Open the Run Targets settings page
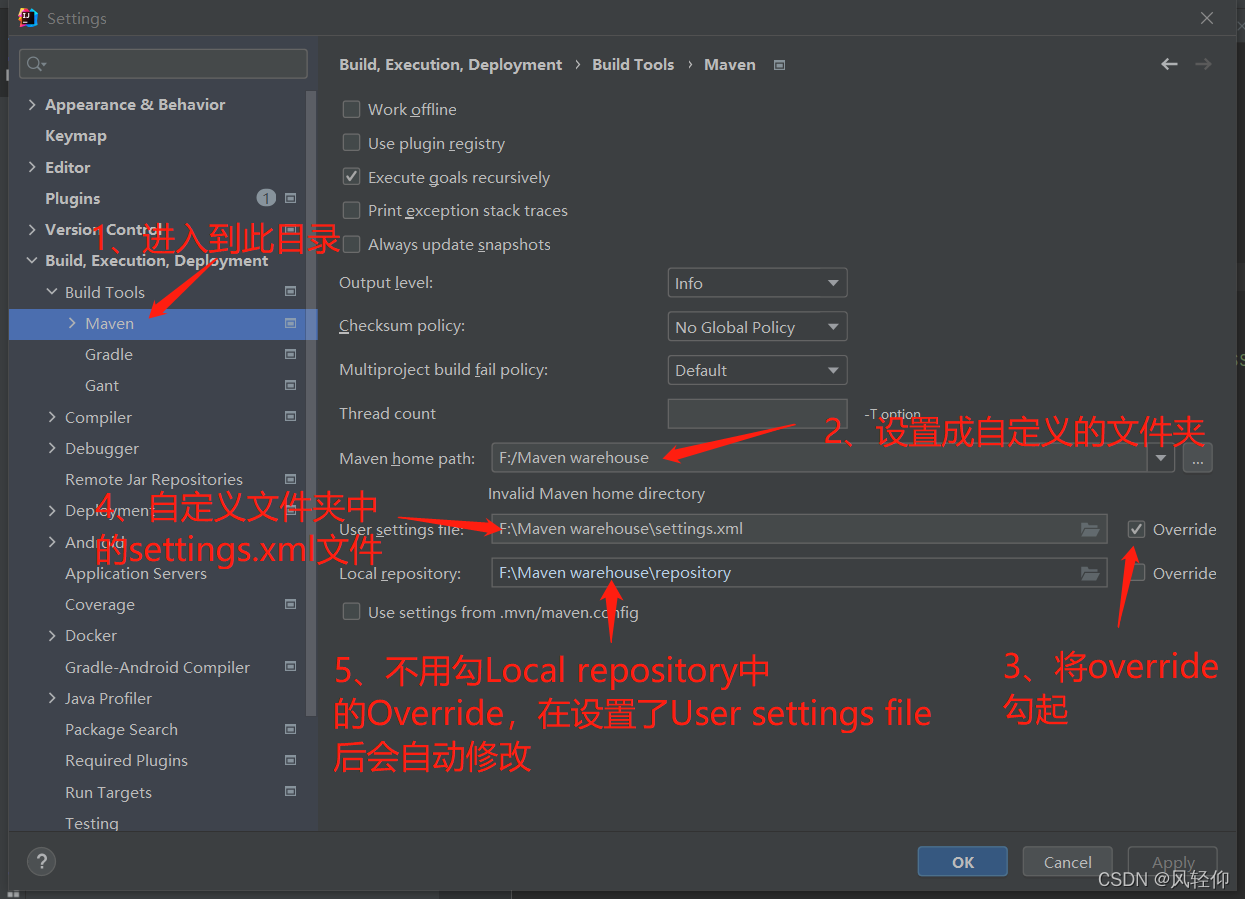 [109, 792]
